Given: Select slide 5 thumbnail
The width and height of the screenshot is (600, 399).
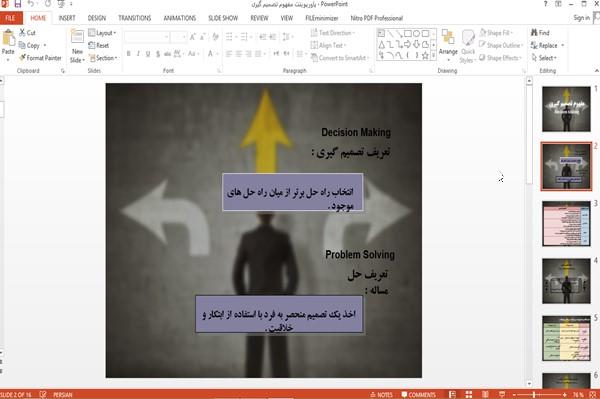Looking at the screenshot, I should [566, 338].
